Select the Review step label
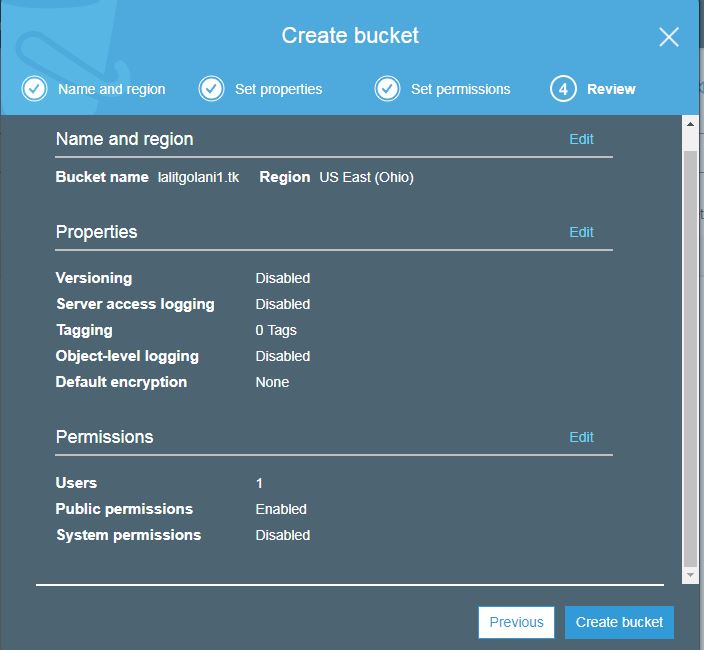The height and width of the screenshot is (650, 704). (611, 89)
